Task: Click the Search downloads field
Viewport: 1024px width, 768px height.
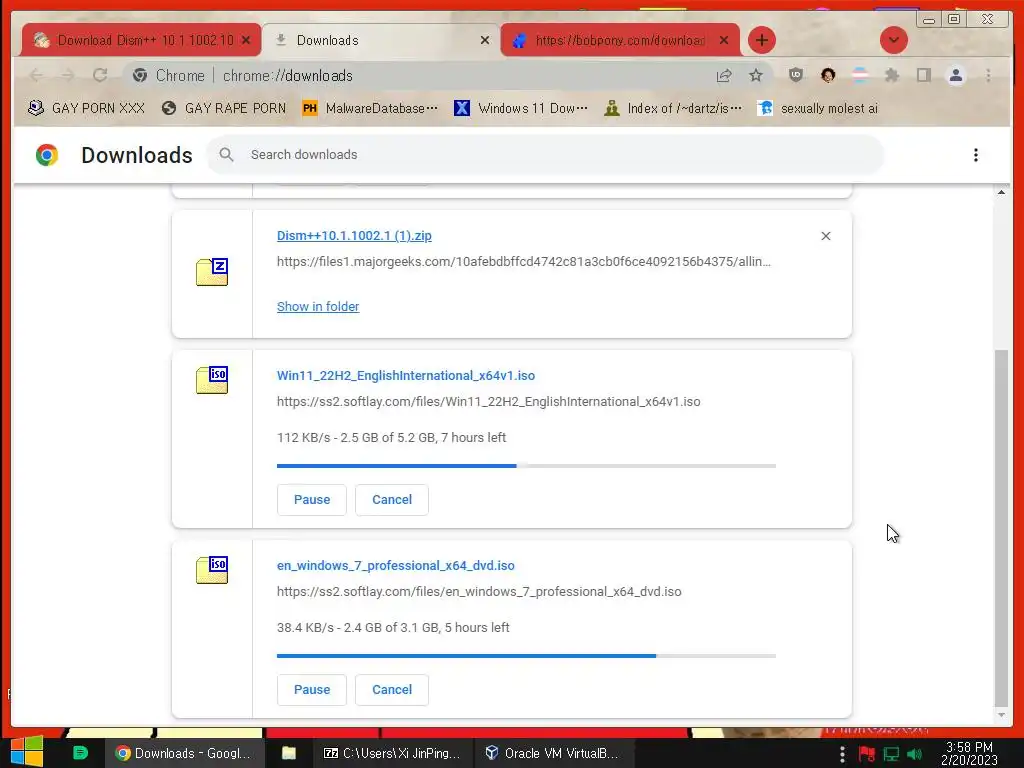Action: coord(545,155)
